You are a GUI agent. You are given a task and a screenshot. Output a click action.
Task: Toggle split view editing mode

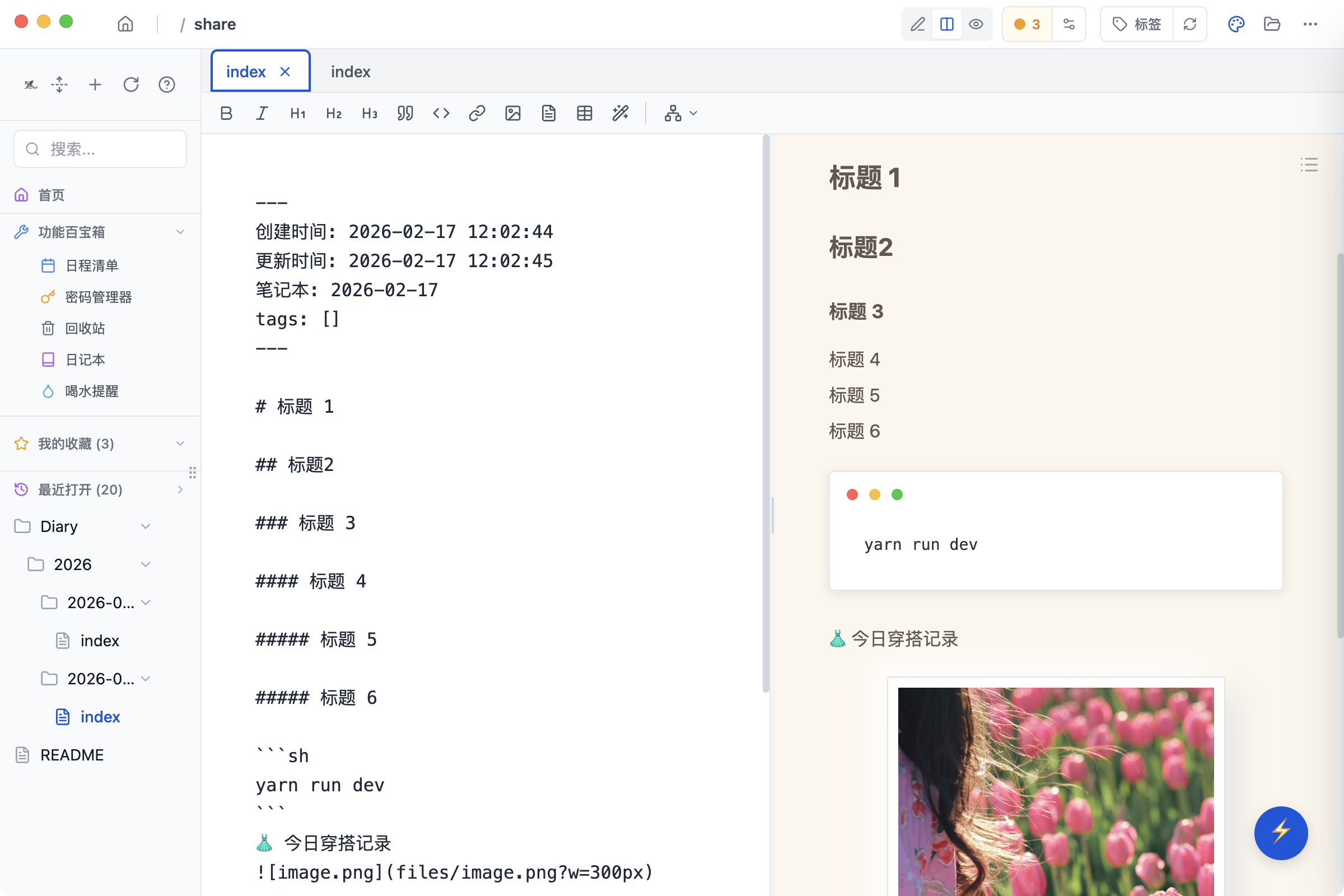947,24
